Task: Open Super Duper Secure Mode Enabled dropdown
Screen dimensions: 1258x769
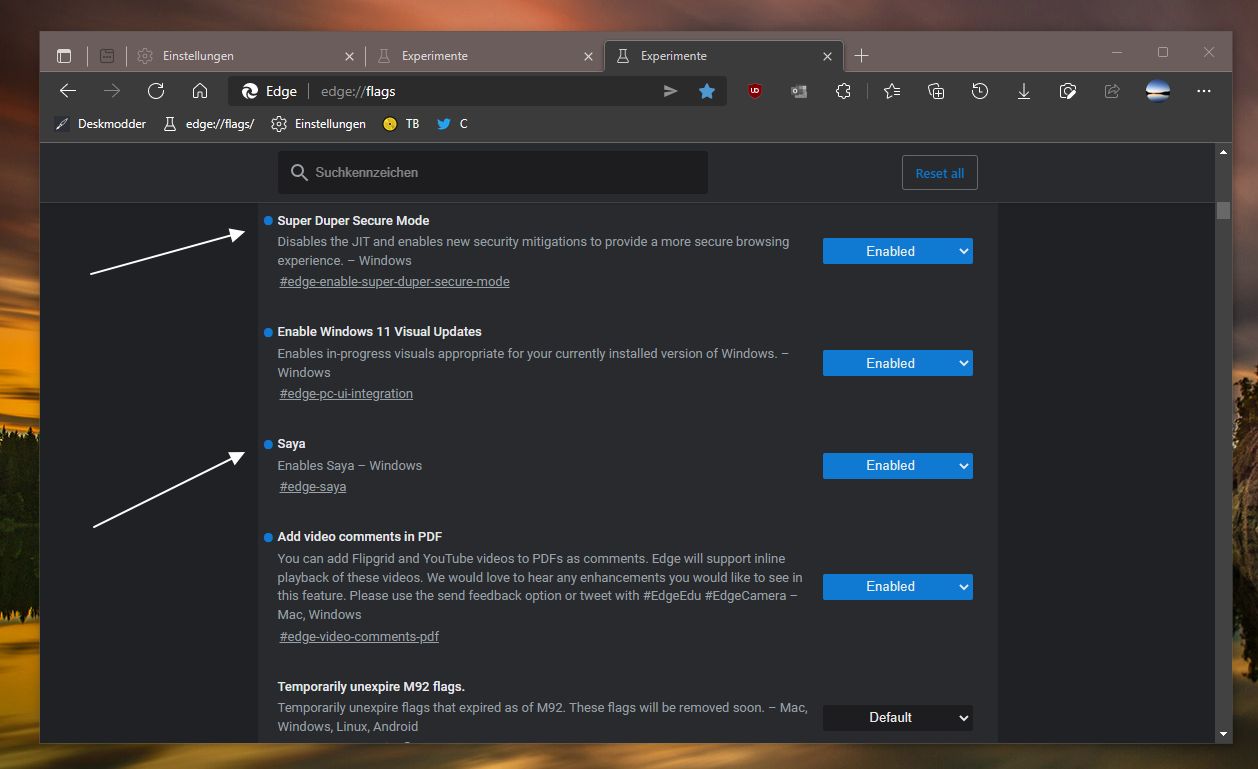Action: (x=898, y=251)
